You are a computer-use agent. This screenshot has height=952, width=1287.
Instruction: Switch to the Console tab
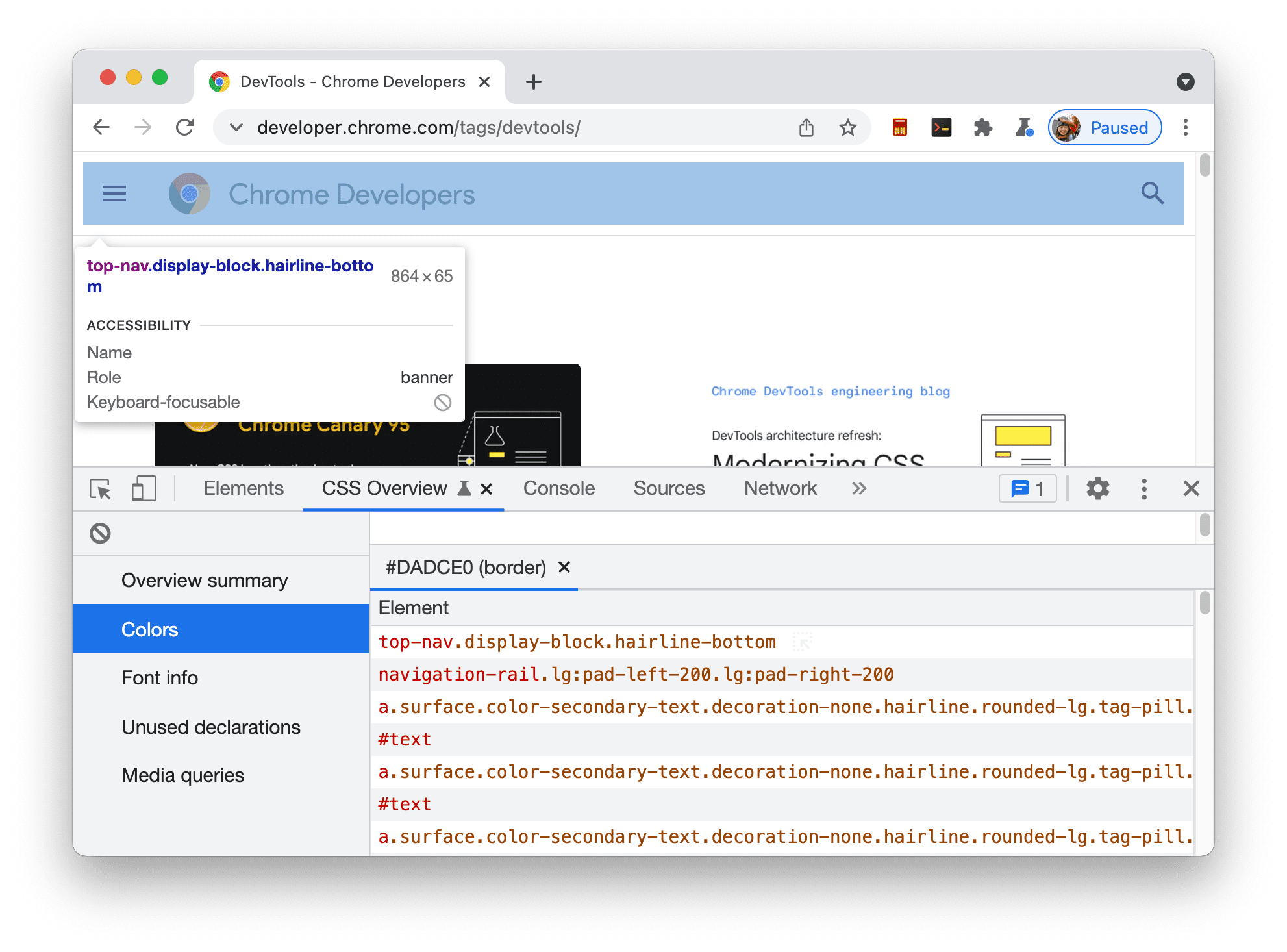(557, 489)
